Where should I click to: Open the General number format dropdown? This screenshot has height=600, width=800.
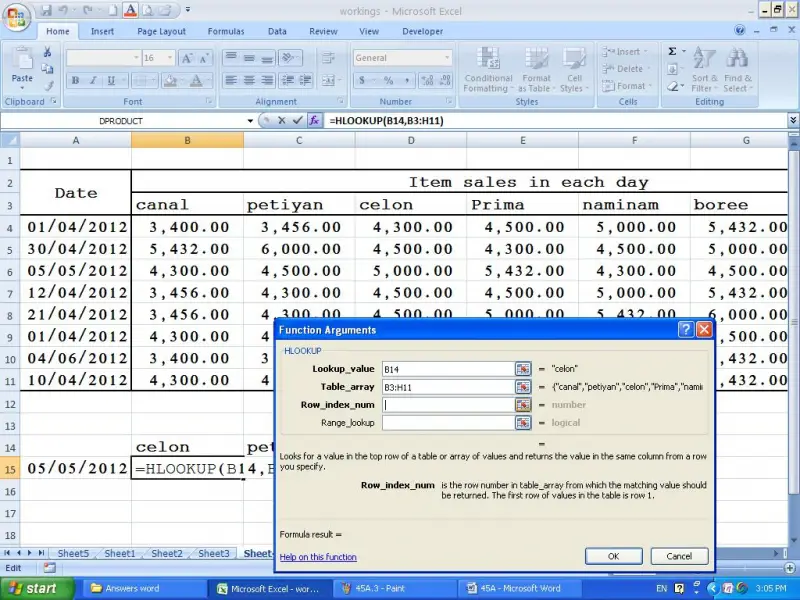[447, 58]
